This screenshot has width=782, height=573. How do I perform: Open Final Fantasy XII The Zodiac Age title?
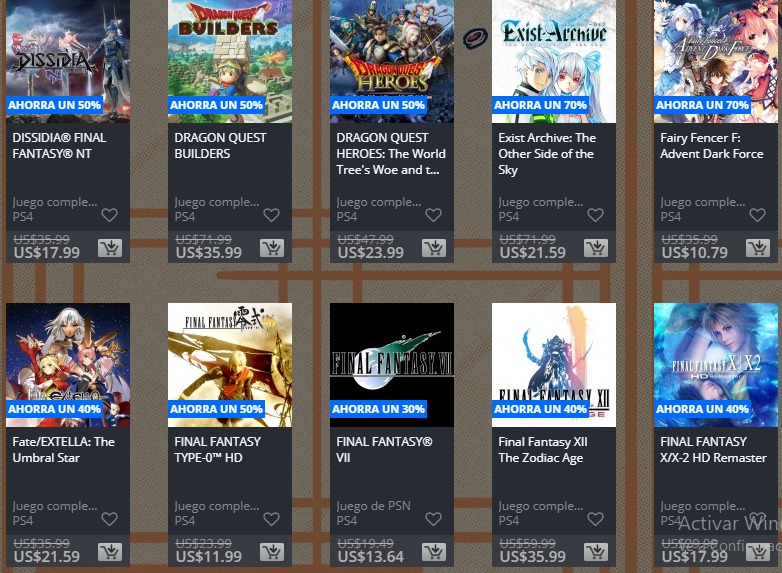click(x=543, y=449)
